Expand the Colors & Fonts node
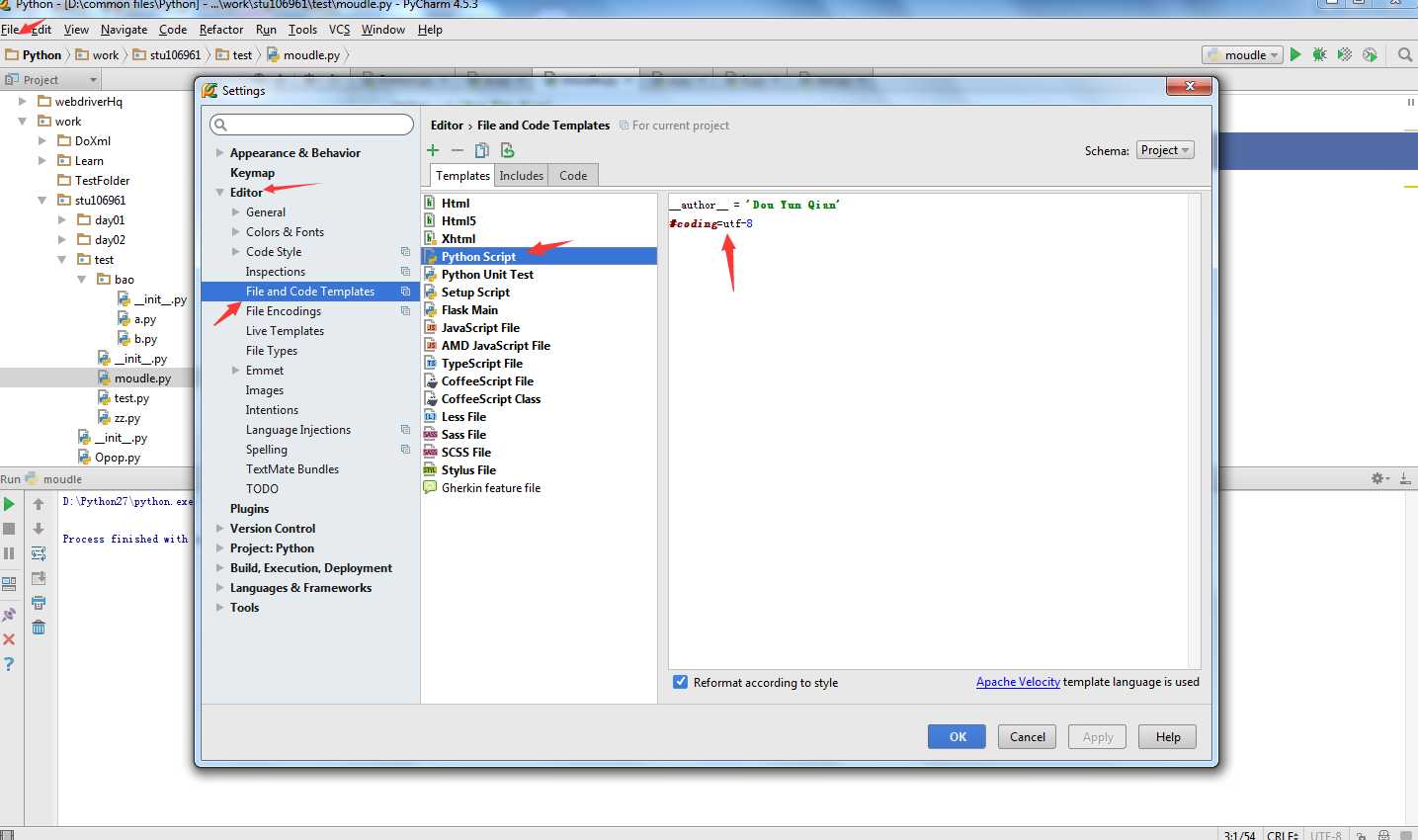1418x840 pixels. [x=236, y=231]
